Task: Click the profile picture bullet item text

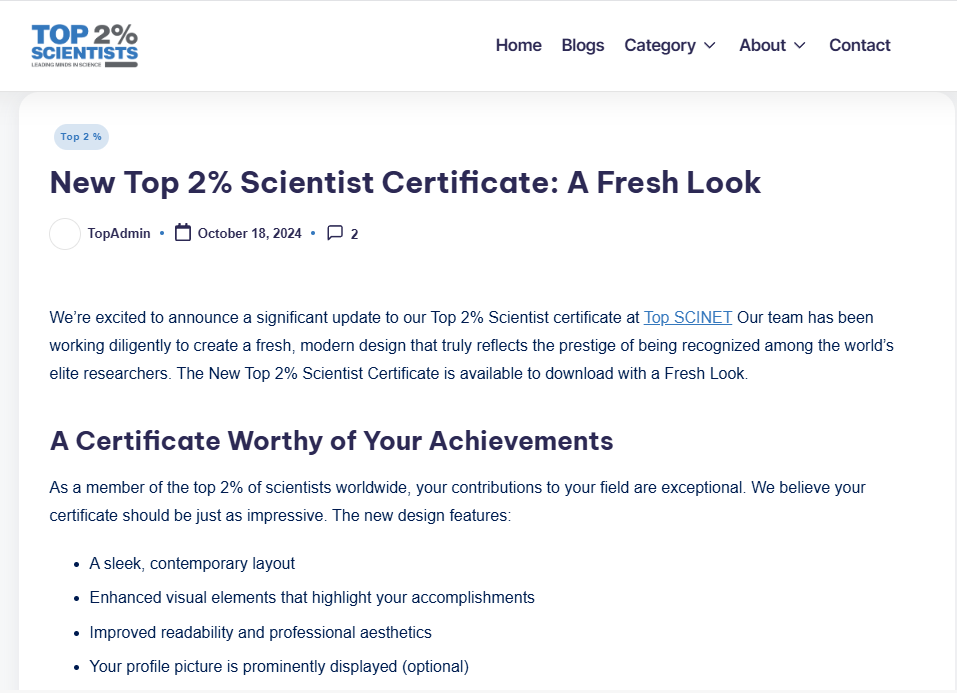Action: [x=279, y=666]
